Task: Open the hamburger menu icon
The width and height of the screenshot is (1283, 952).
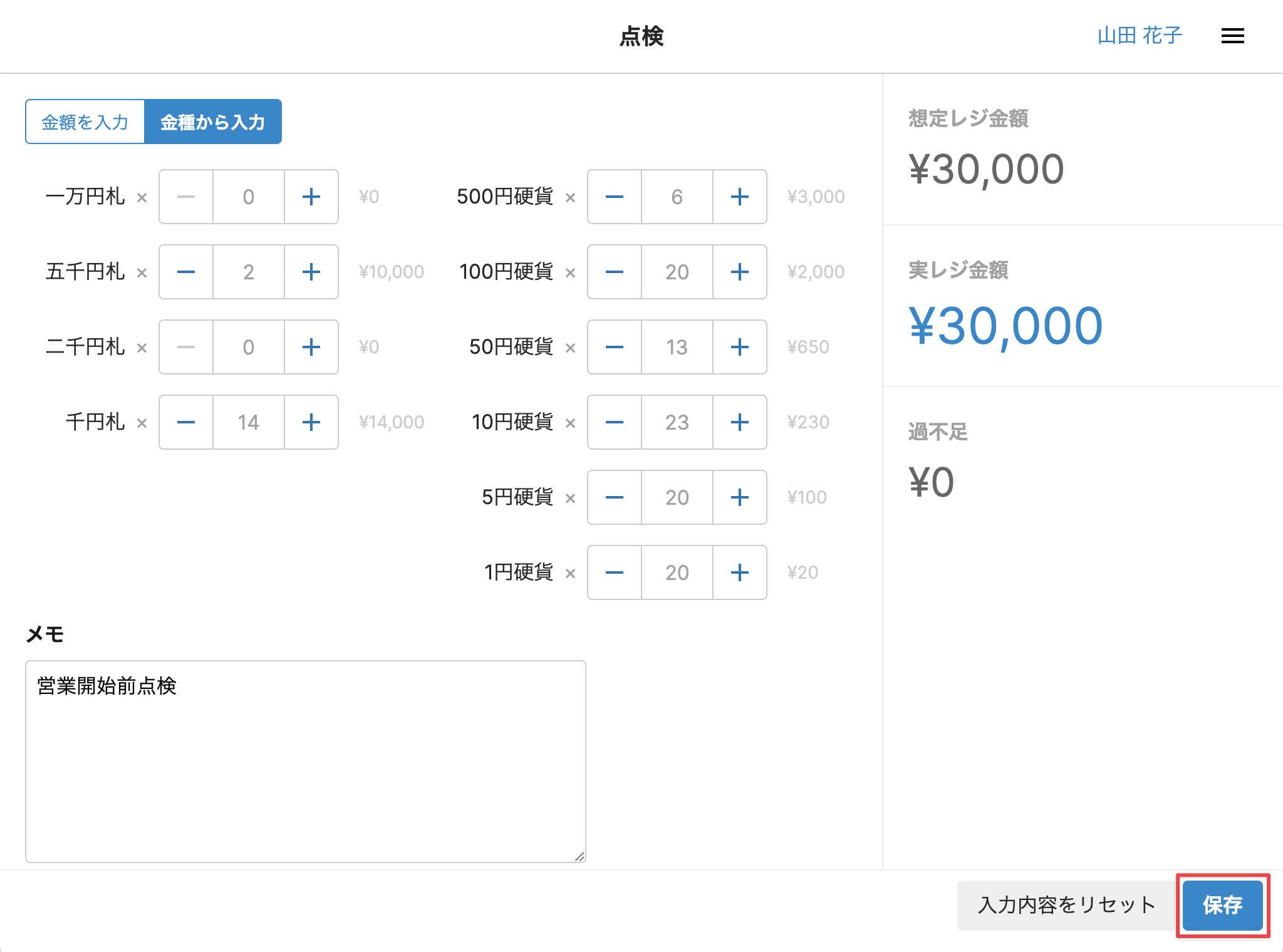Action: pyautogui.click(x=1232, y=36)
